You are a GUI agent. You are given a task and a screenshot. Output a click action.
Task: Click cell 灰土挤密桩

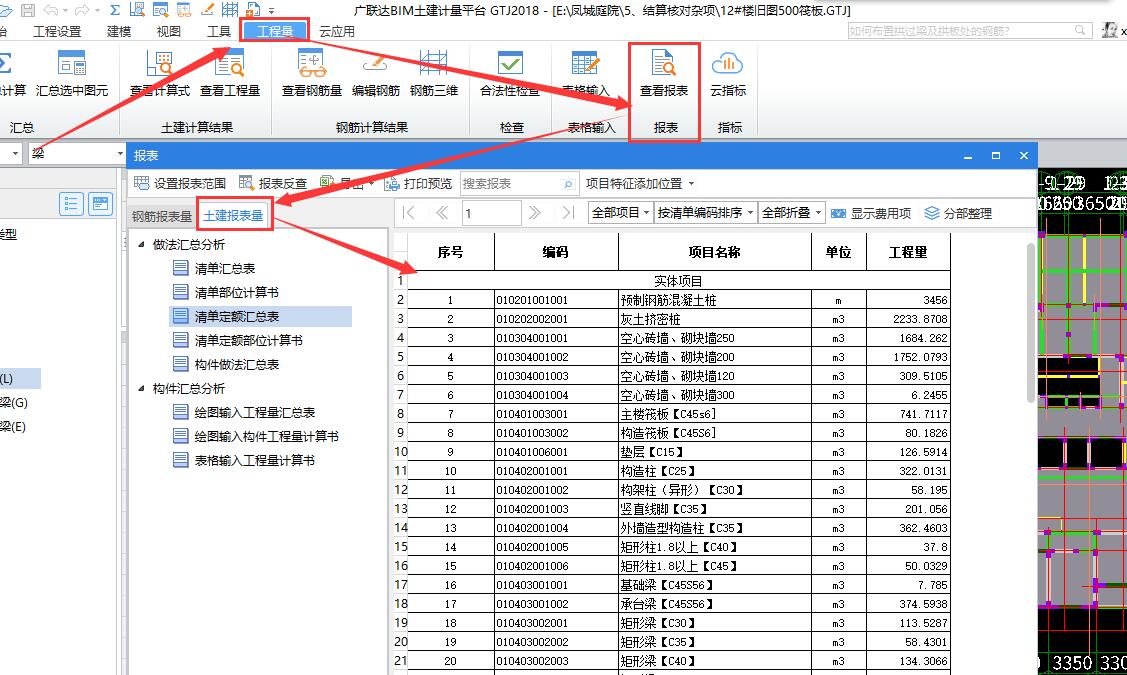pyautogui.click(x=714, y=318)
